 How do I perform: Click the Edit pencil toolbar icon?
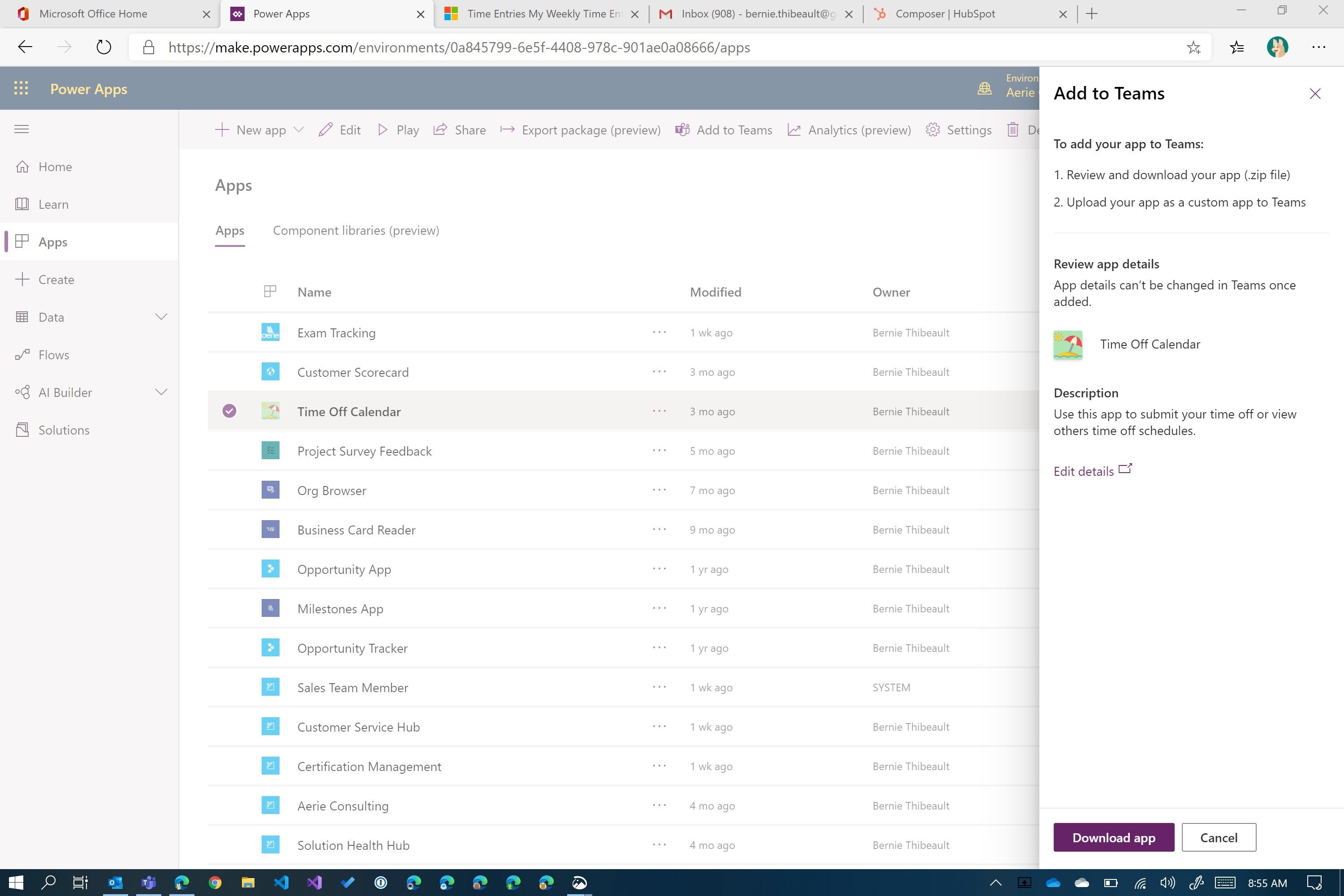click(x=326, y=130)
